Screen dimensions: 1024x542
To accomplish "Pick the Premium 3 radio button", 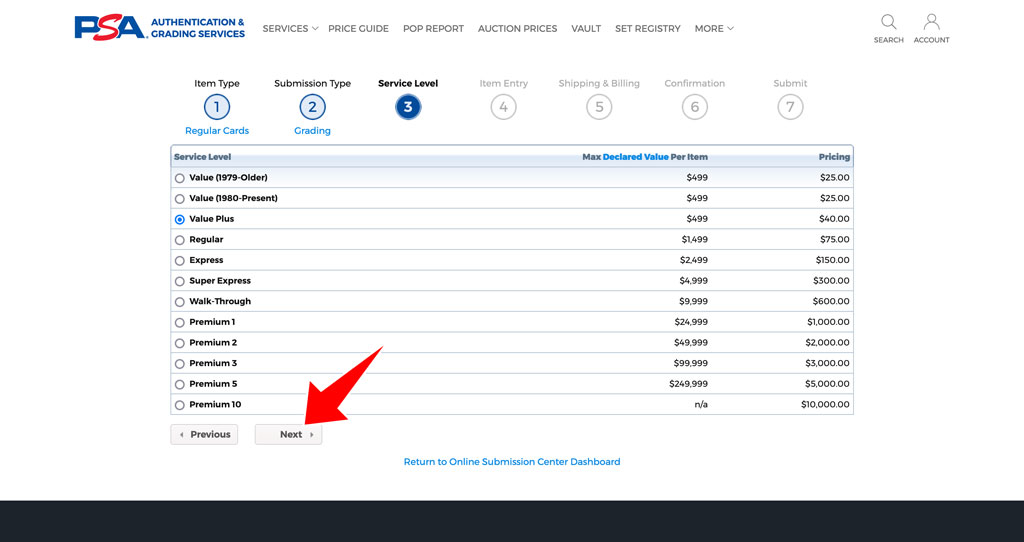I will (180, 364).
